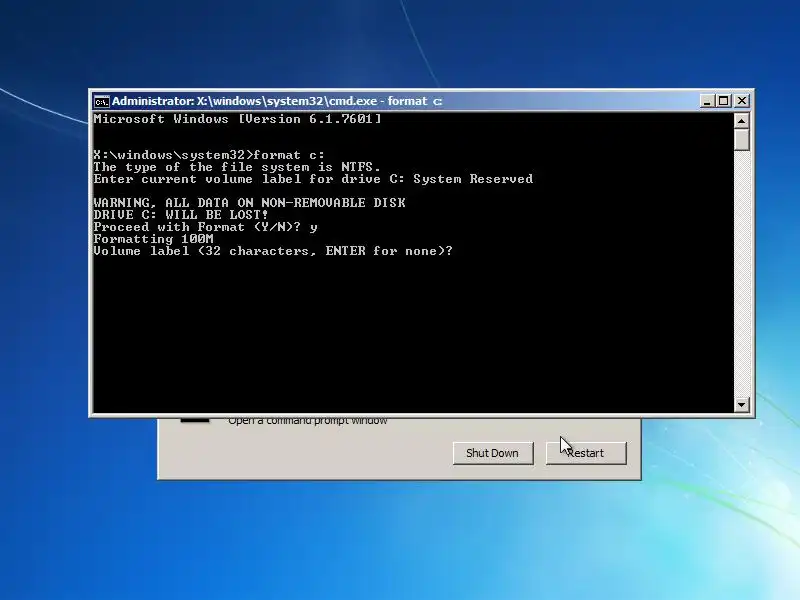
Task: Click the vertical scrollbar thumb
Action: point(741,139)
